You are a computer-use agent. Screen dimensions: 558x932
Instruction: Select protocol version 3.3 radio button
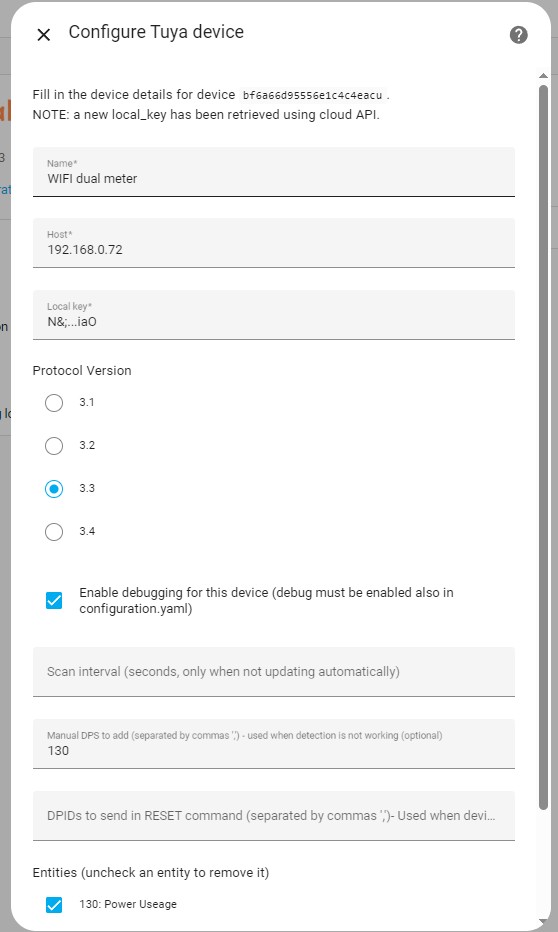coord(54,489)
